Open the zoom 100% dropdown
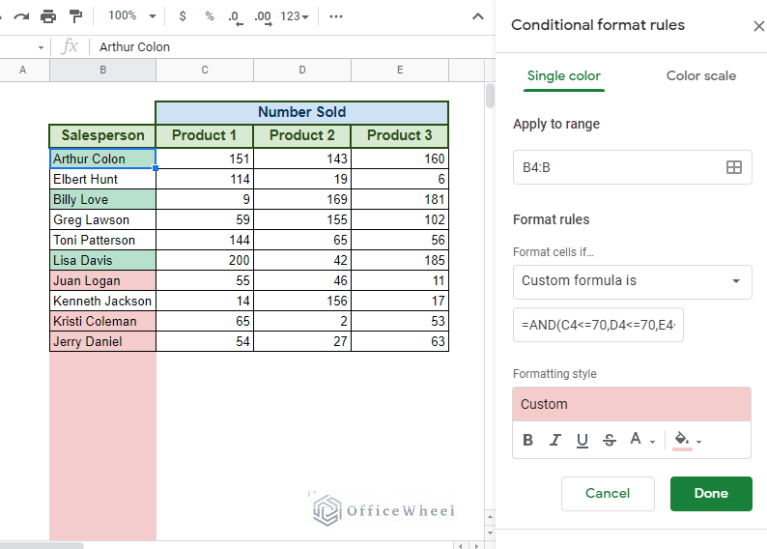The height and width of the screenshot is (549, 767). pos(132,16)
